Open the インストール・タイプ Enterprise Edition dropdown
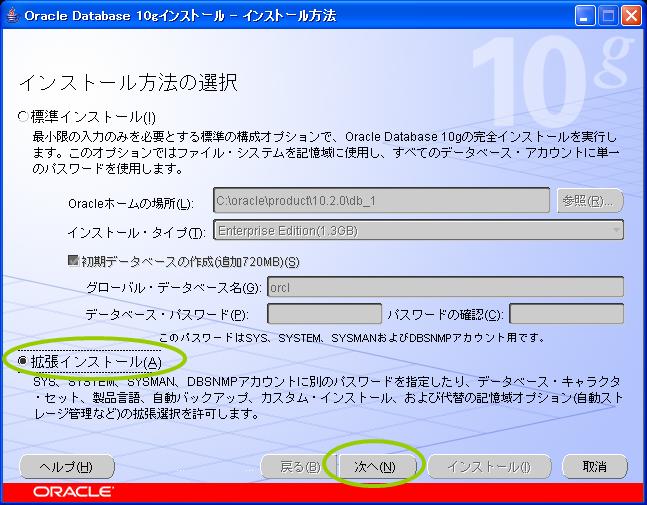Screen dimensions: 647x505 [418, 230]
